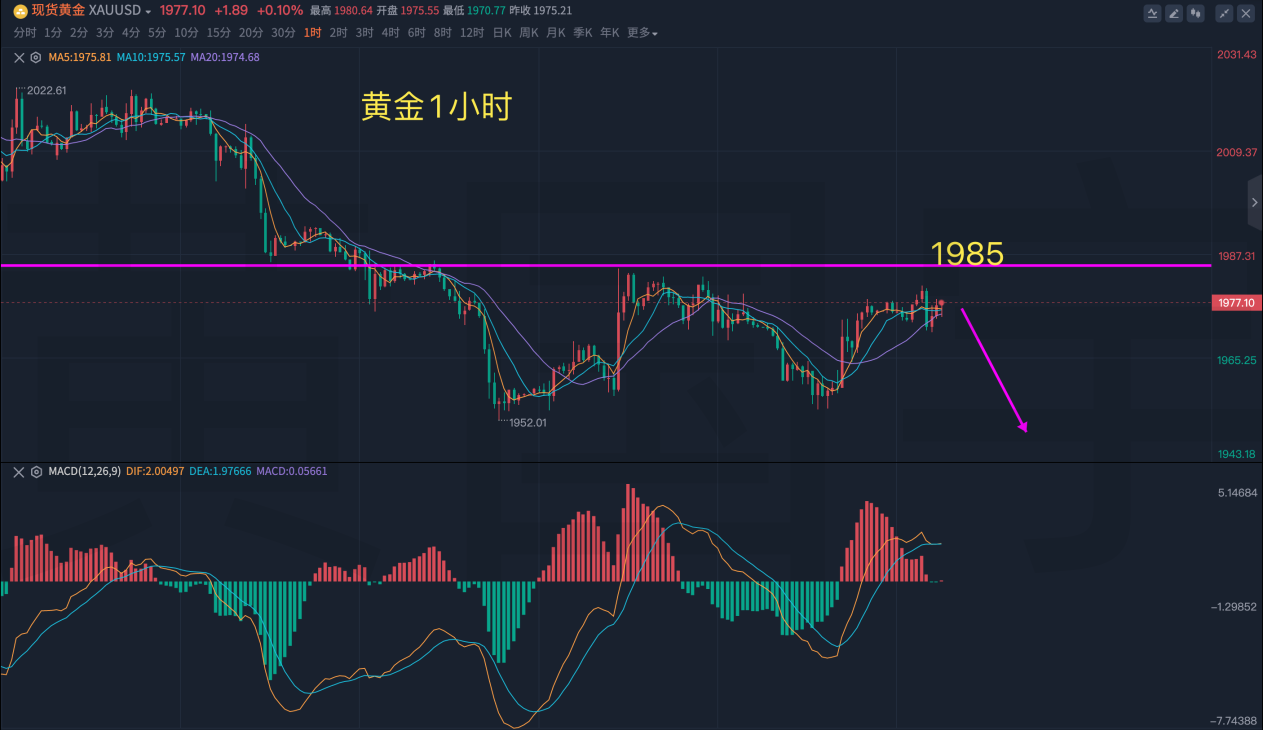Click the 1965.25 price axis label
The height and width of the screenshot is (730, 1263).
pyautogui.click(x=1237, y=360)
